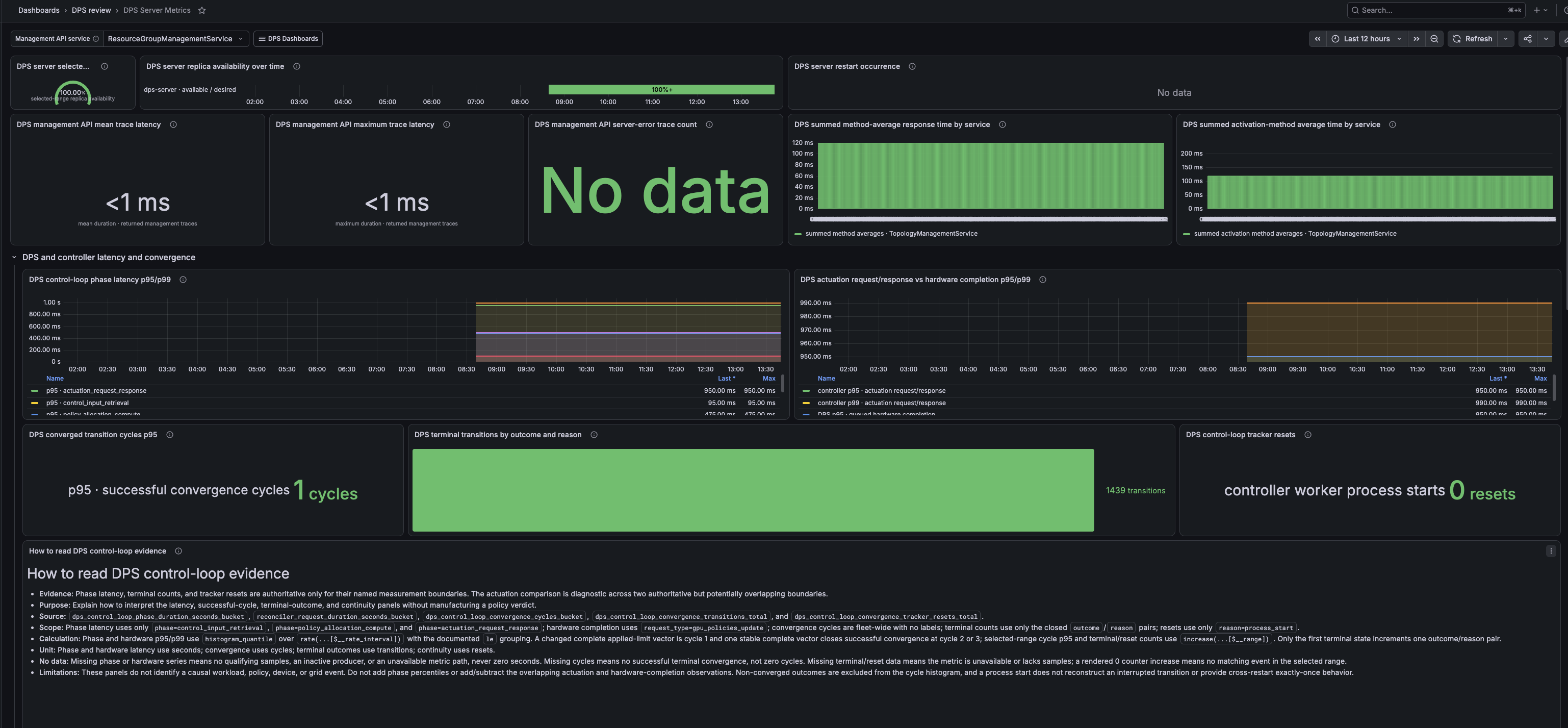This screenshot has height=728, width=1568.
Task: Focus the Search input field
Action: pyautogui.click(x=1436, y=10)
